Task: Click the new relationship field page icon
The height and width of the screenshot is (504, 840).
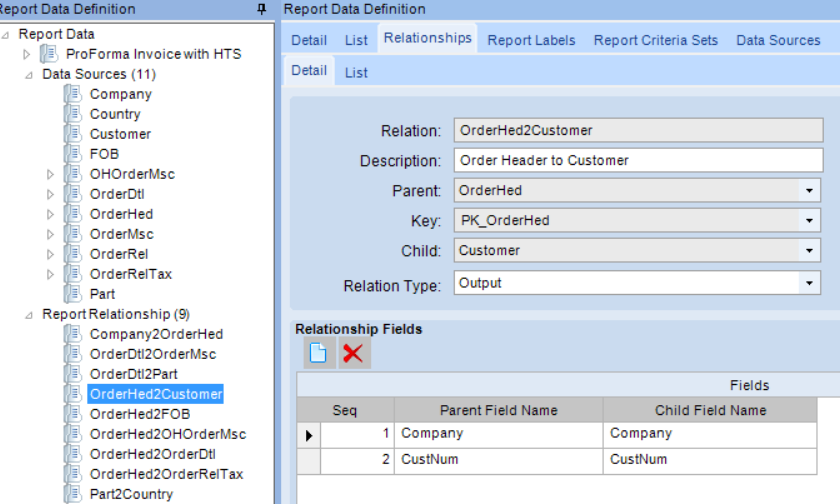Action: click(x=318, y=353)
